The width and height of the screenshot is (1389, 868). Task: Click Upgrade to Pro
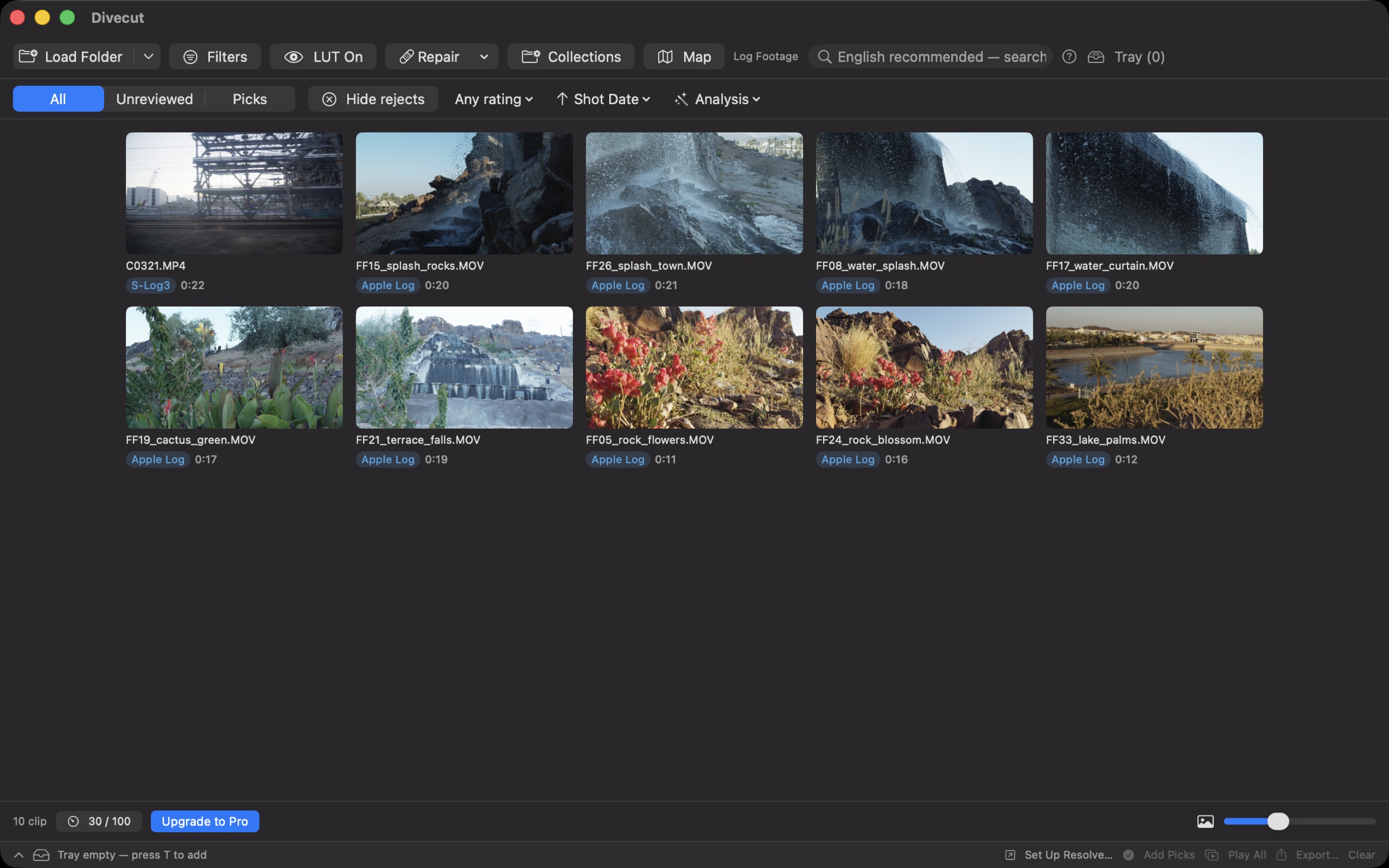pyautogui.click(x=205, y=821)
